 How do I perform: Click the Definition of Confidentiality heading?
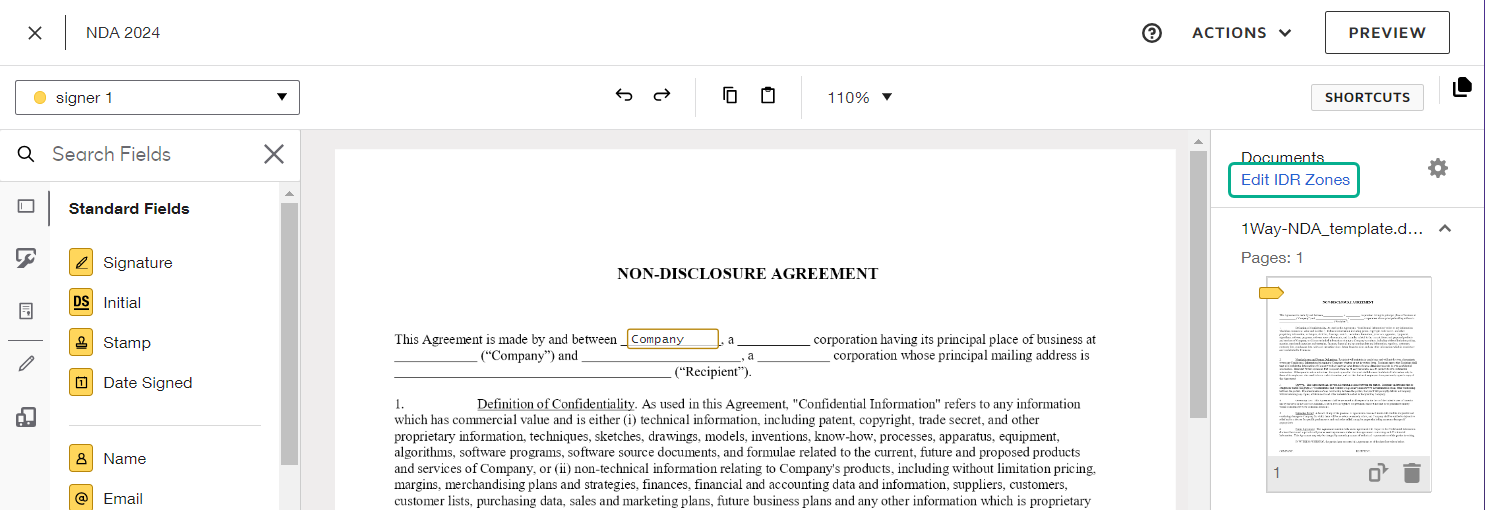tap(556, 404)
